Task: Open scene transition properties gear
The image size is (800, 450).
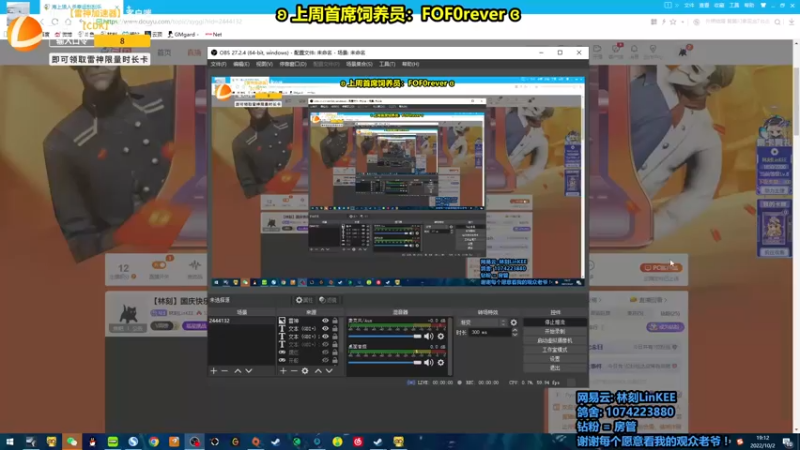Action: tap(514, 322)
